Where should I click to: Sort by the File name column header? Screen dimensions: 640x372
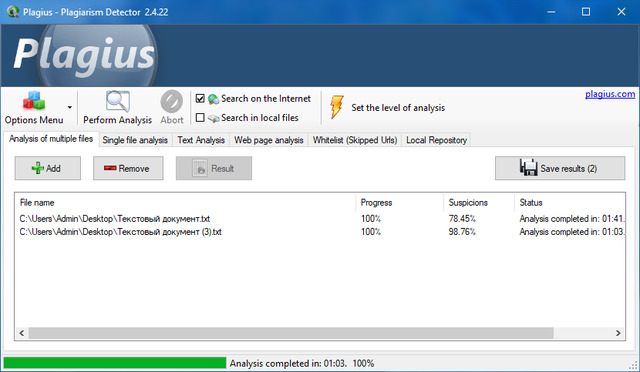click(185, 203)
